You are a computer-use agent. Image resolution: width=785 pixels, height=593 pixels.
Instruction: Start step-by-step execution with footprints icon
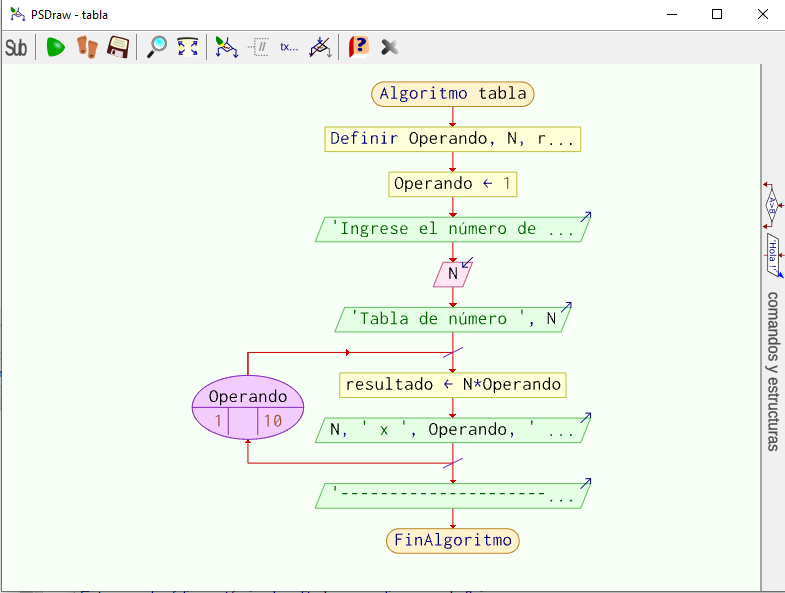click(87, 48)
